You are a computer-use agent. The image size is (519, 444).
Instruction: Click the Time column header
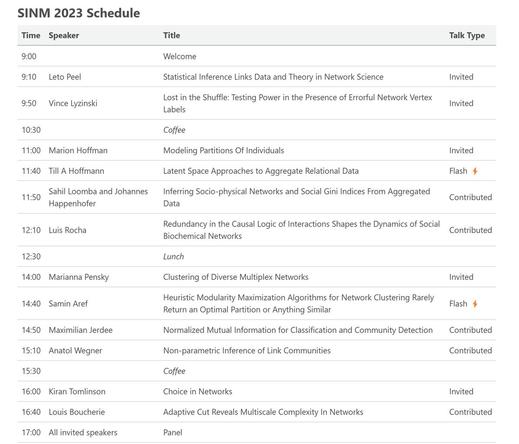tap(31, 35)
